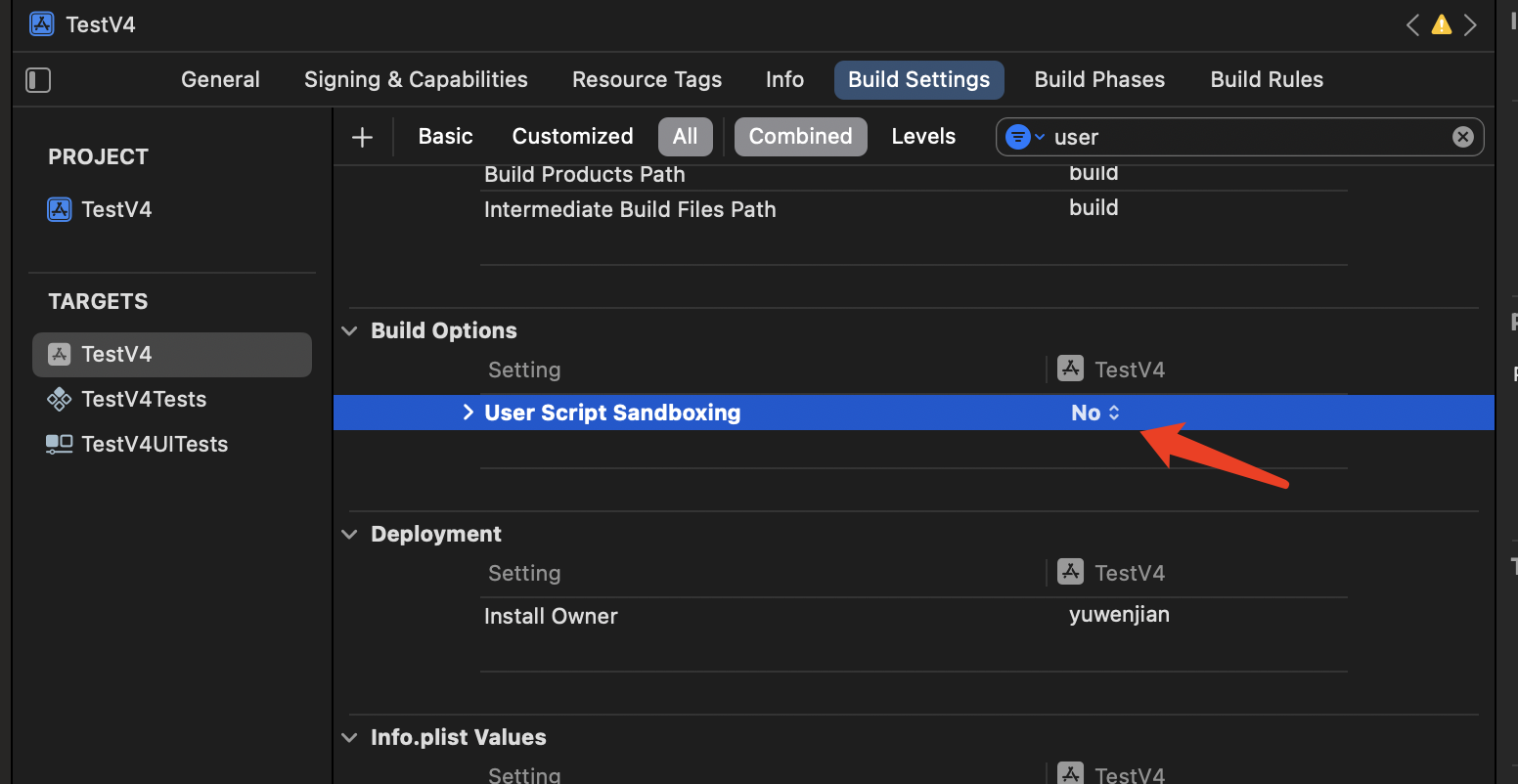Collapse the Info.plist Values section
Screen dimensions: 1518x784
coord(349,737)
